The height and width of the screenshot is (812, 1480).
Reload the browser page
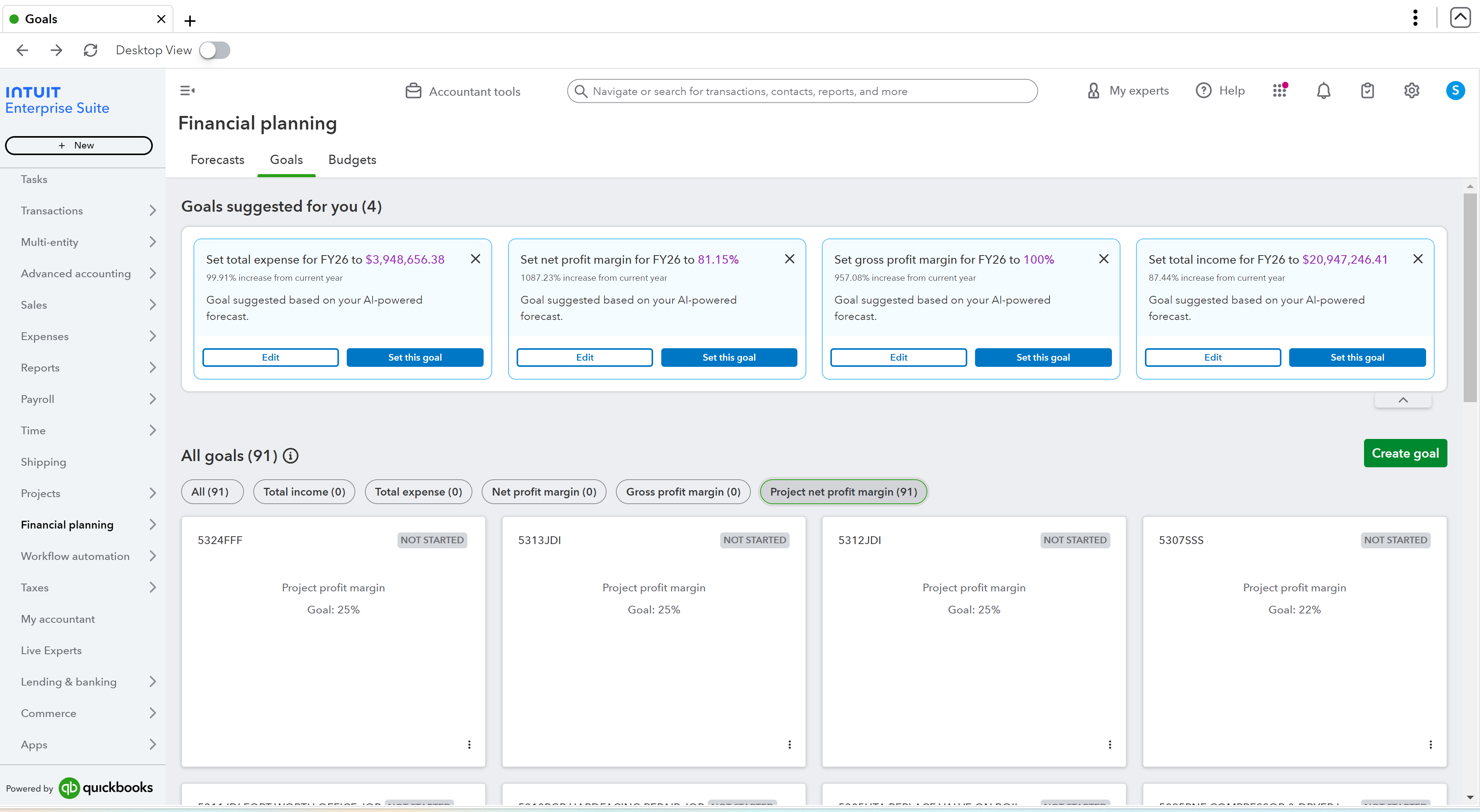tap(90, 50)
